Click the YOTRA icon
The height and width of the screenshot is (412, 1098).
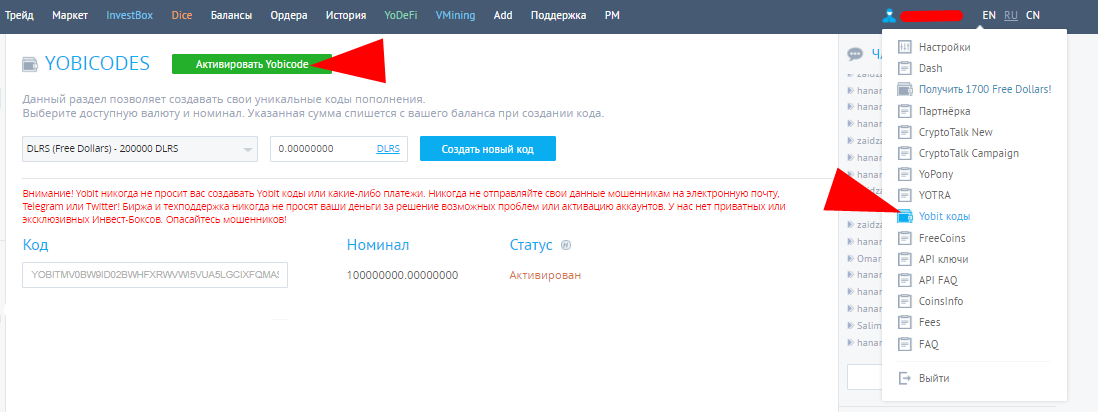tap(905, 195)
